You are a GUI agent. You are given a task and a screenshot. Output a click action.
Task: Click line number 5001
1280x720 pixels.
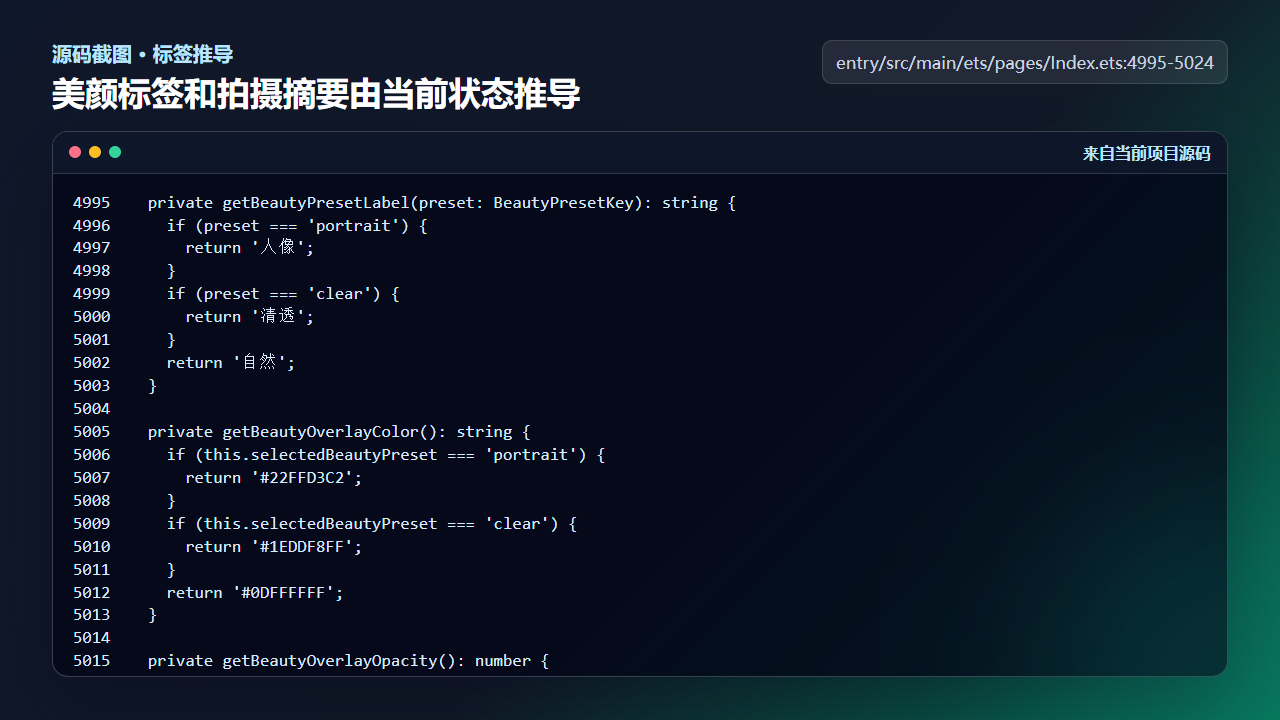coord(92,340)
